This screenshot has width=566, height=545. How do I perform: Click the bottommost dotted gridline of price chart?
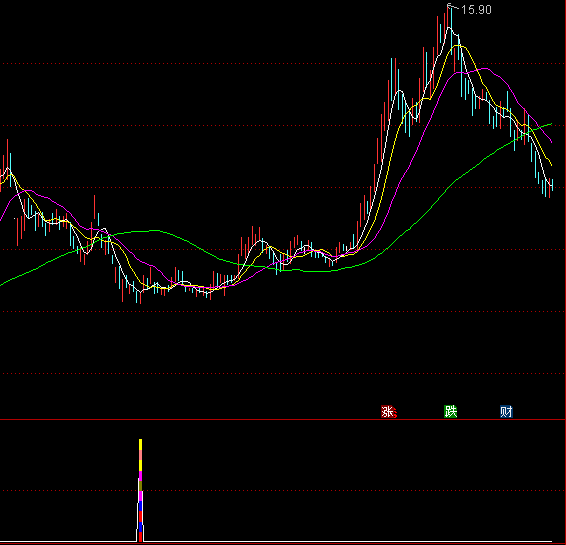[283, 374]
